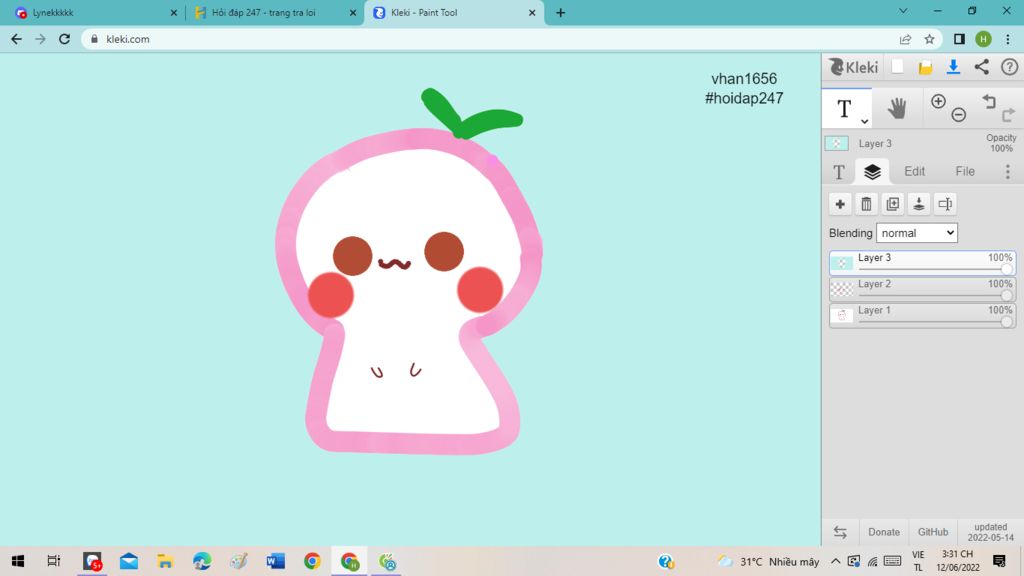Image resolution: width=1024 pixels, height=576 pixels.
Task: Download the drawing with the blue arrow
Action: point(953,67)
